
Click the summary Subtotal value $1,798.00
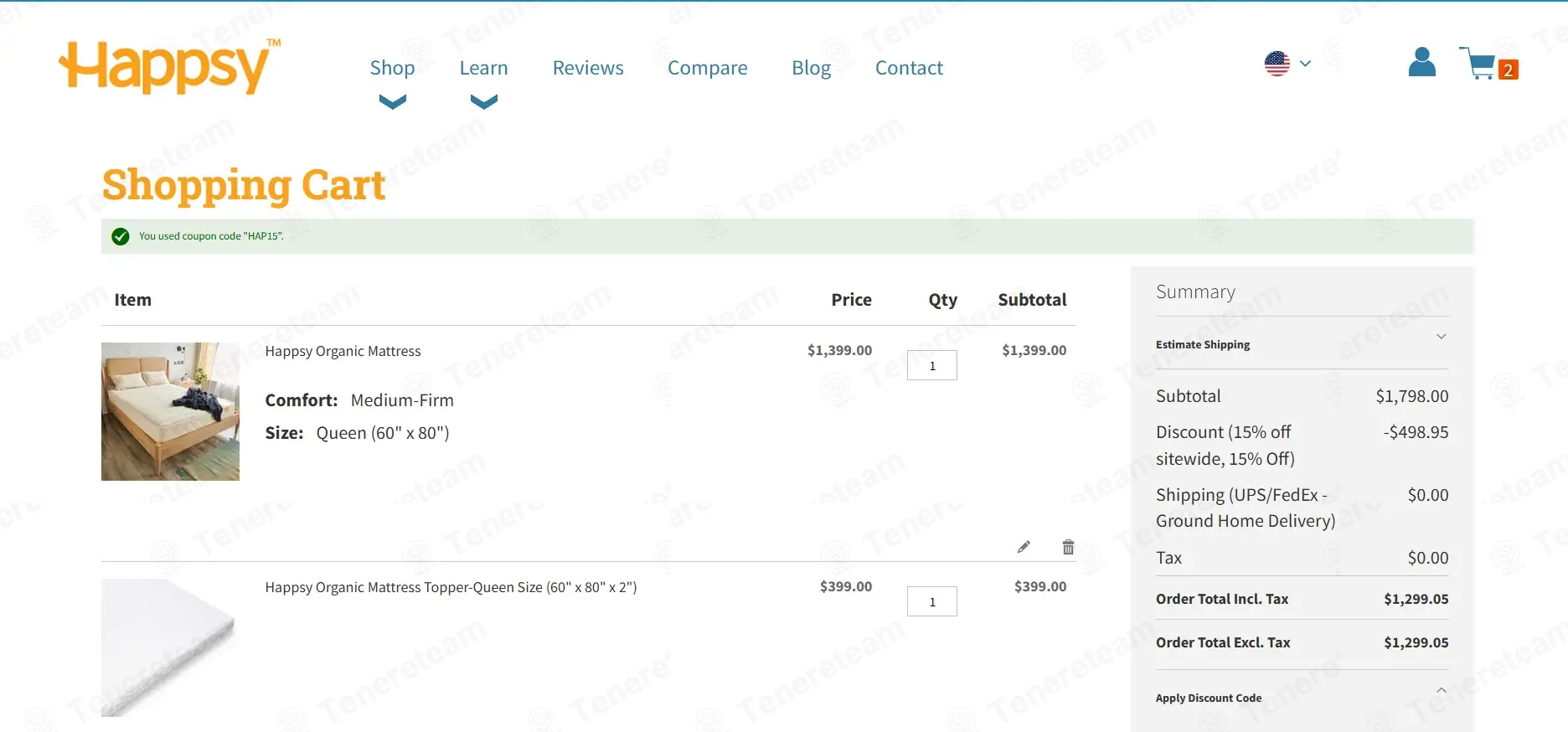click(x=1411, y=396)
